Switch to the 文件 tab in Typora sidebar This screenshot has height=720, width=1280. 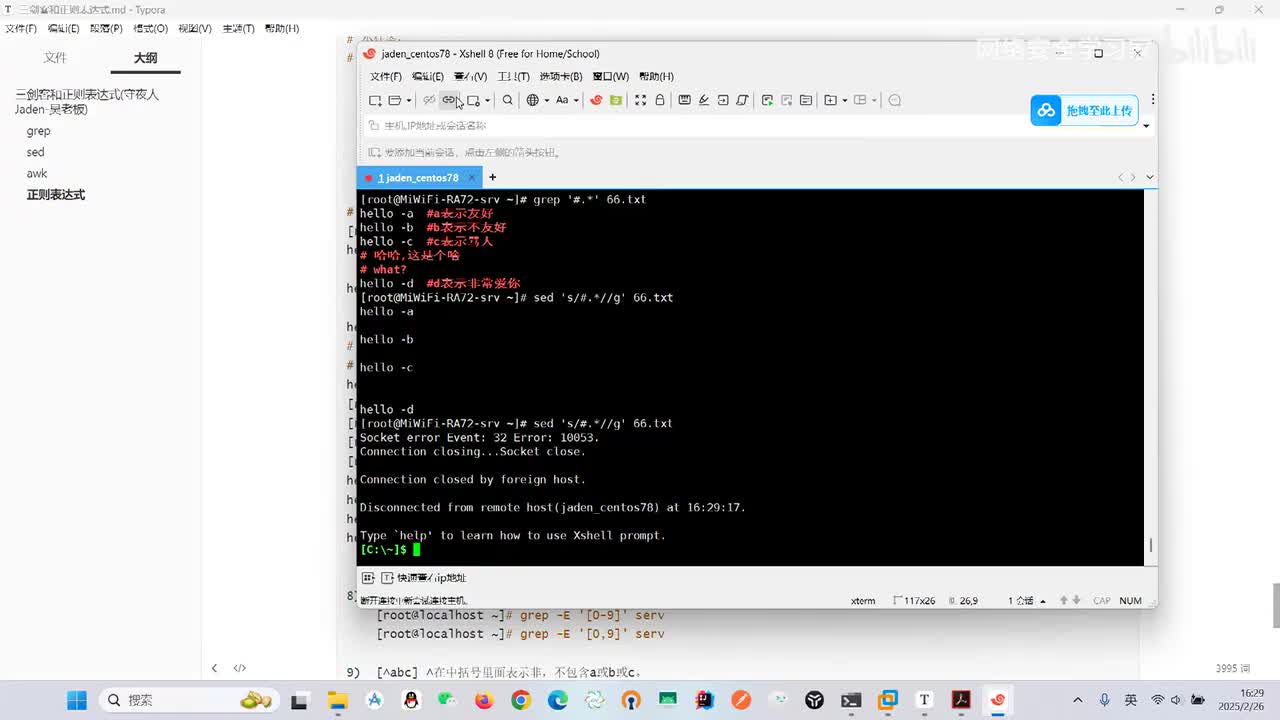point(55,58)
